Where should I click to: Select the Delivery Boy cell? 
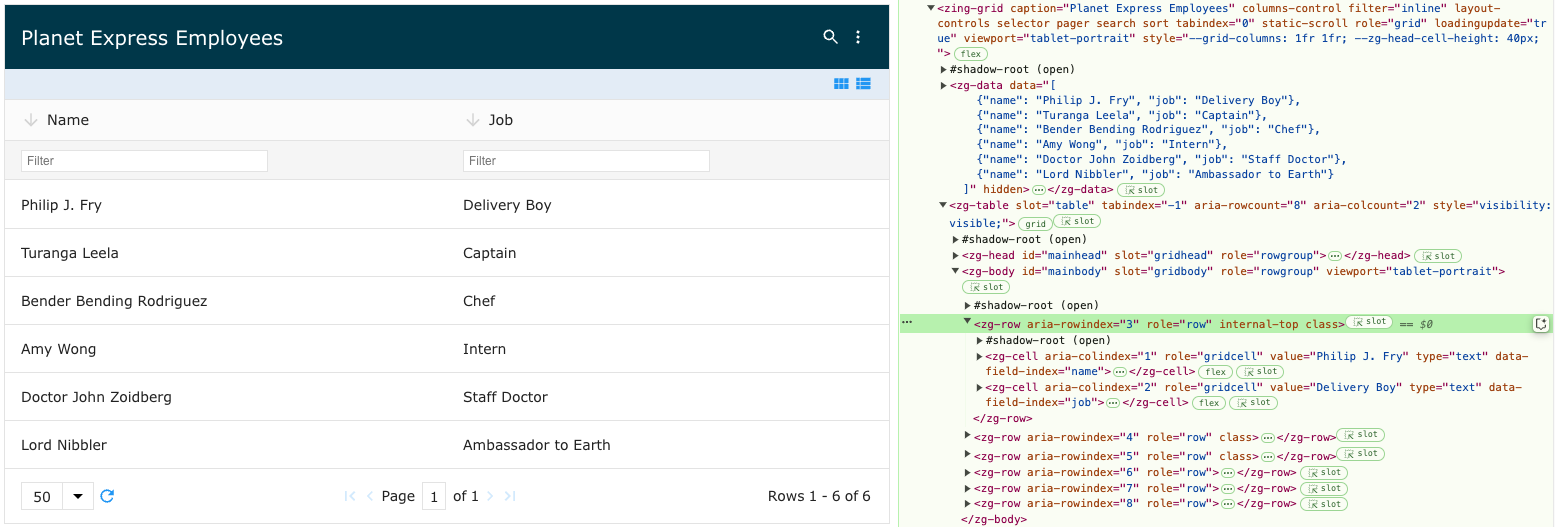(x=668, y=205)
